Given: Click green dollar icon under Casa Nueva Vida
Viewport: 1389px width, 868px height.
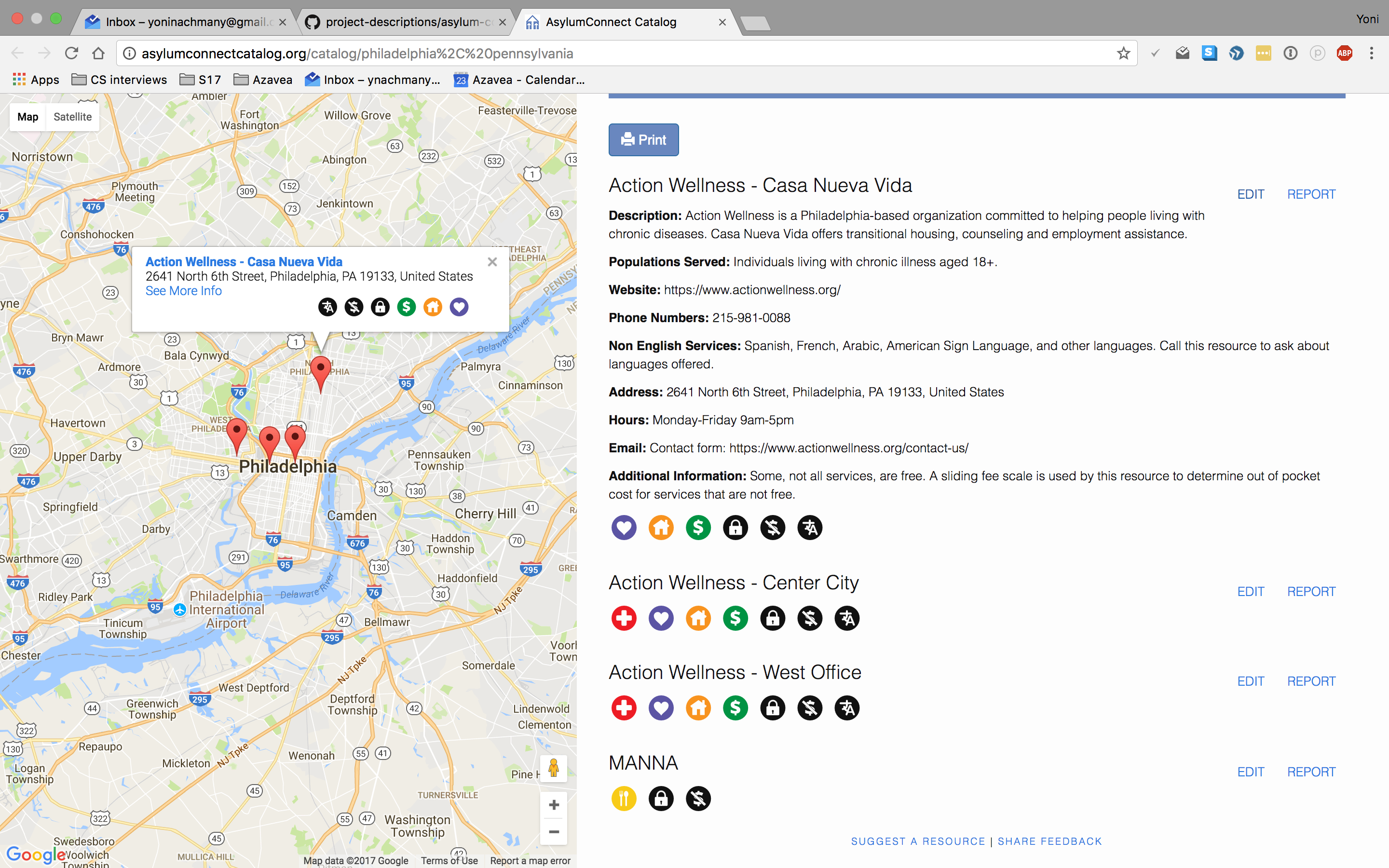Looking at the screenshot, I should [x=698, y=528].
